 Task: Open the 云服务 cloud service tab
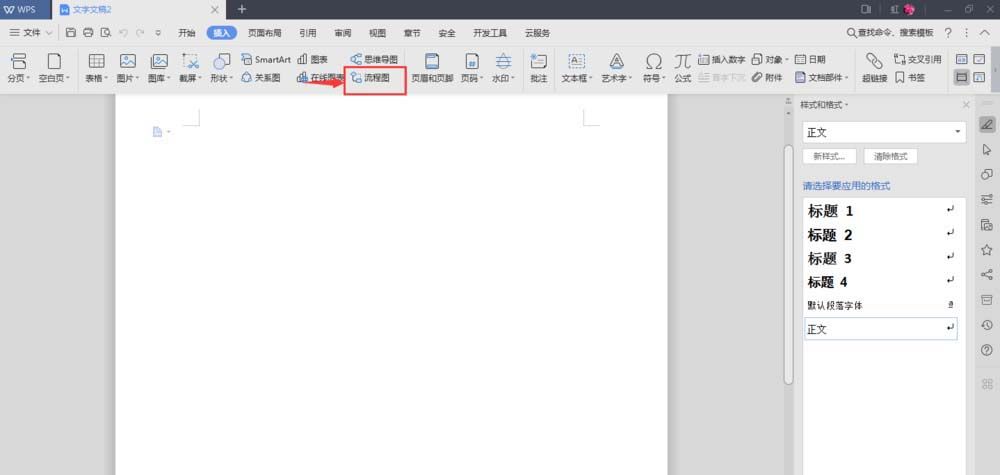pos(537,33)
